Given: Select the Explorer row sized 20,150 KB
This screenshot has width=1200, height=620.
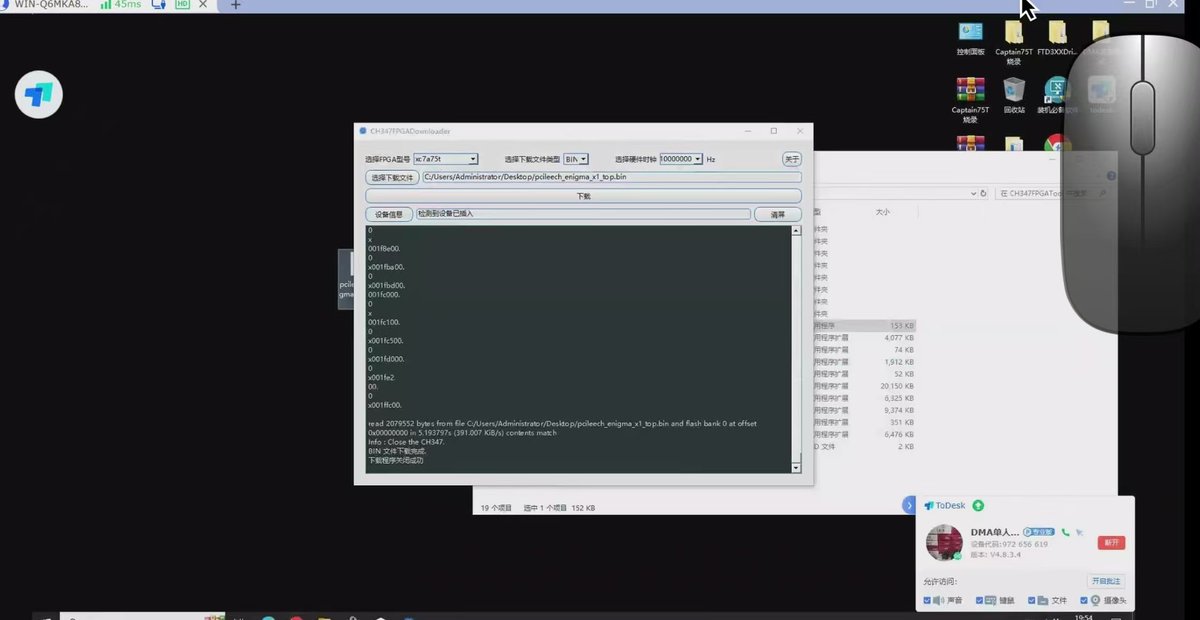Looking at the screenshot, I should (863, 386).
